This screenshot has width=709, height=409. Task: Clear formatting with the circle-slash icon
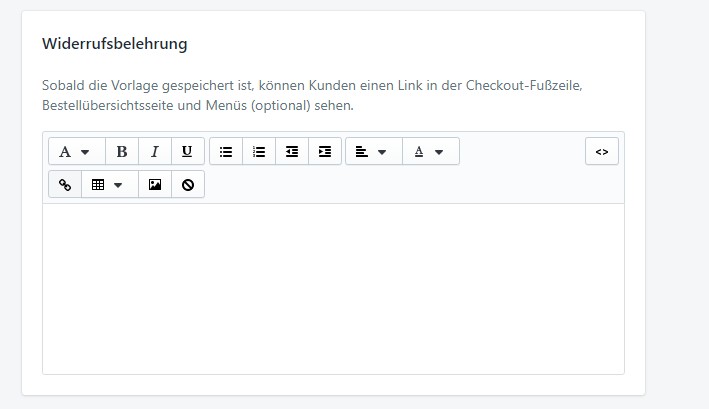coord(188,185)
